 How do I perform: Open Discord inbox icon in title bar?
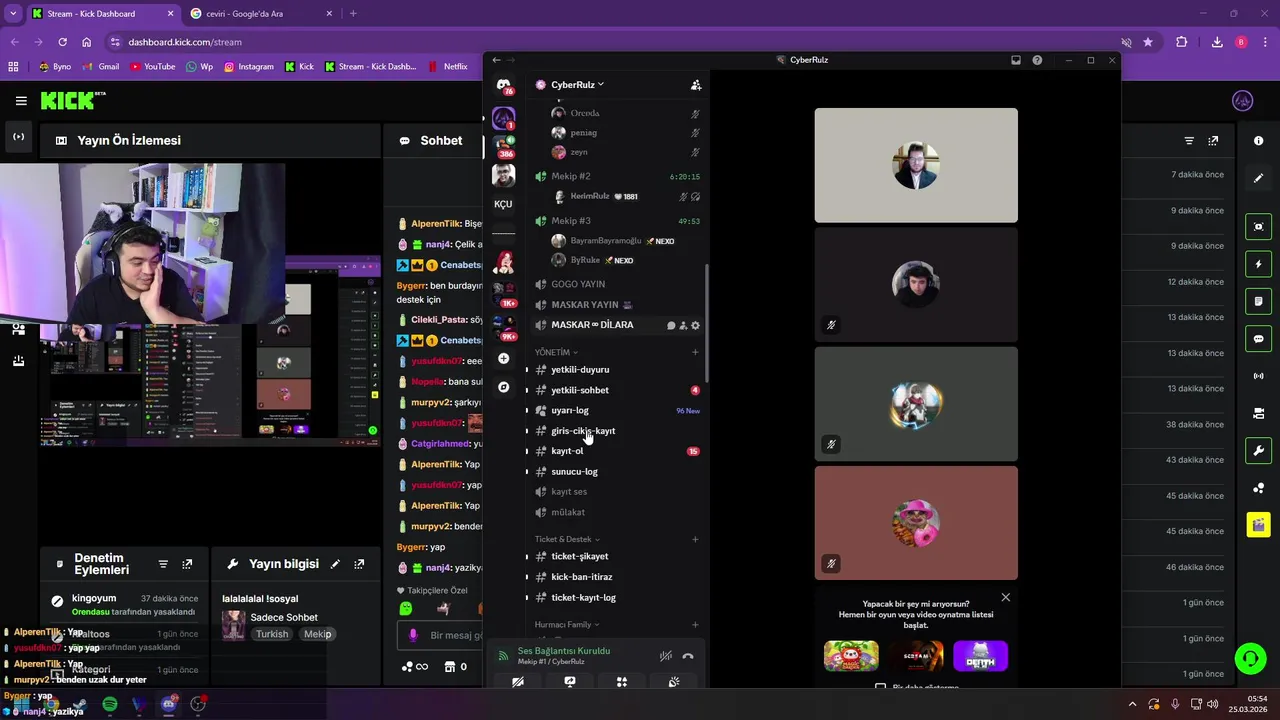tap(1016, 60)
